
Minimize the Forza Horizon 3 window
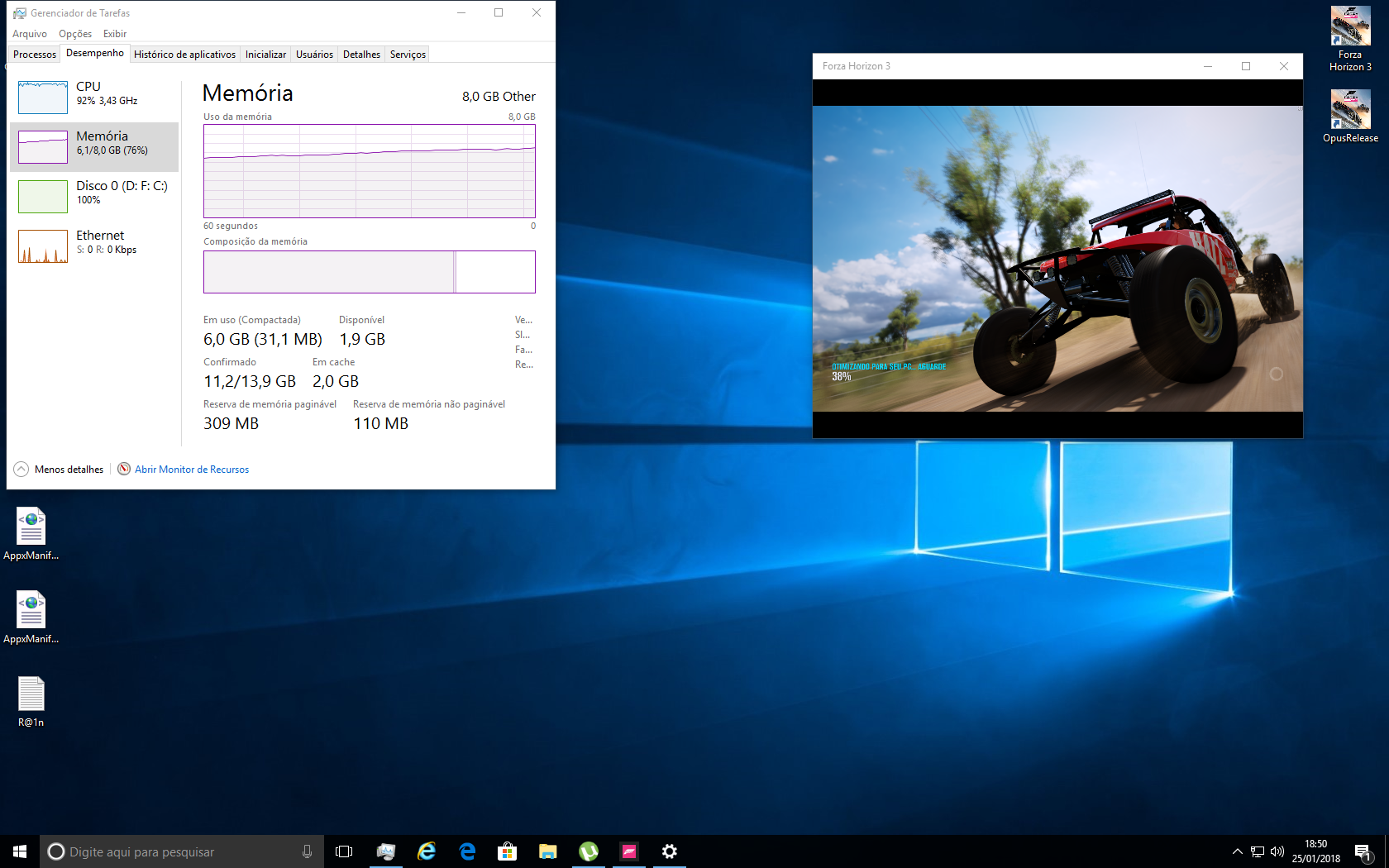[1208, 66]
